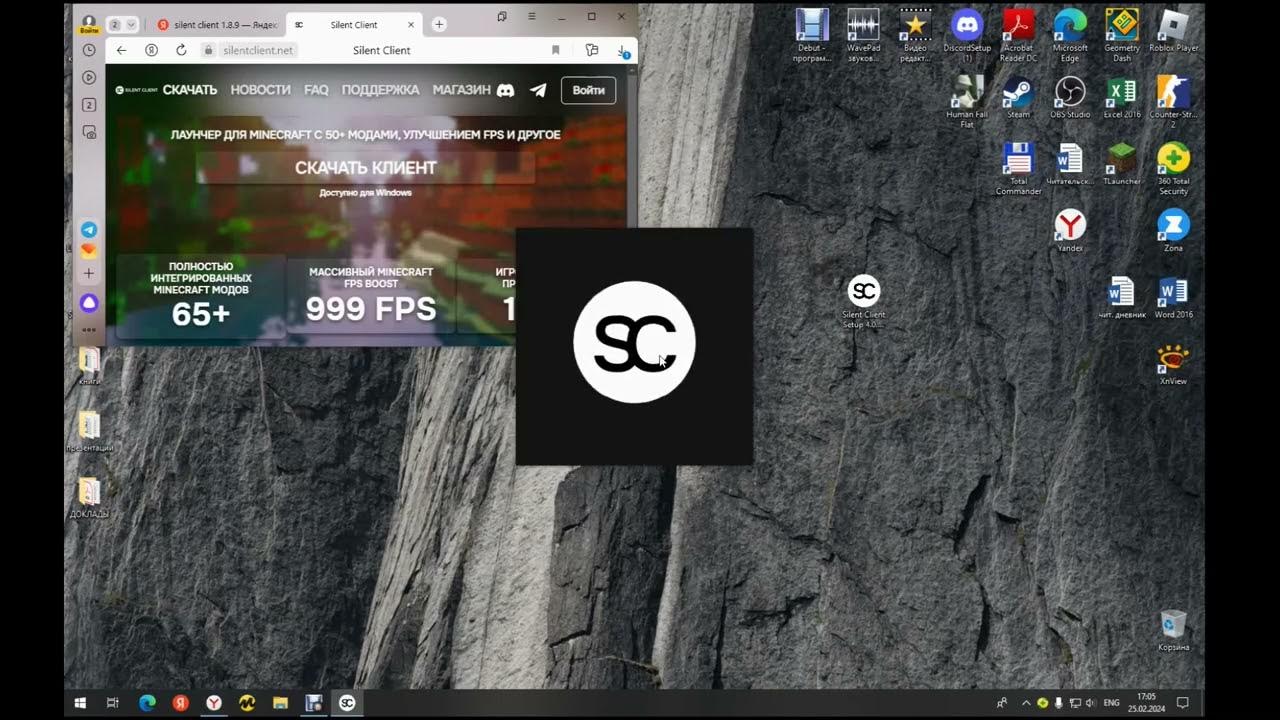This screenshot has width=1280, height=720.
Task: Click the Войти button on the site
Action: click(x=588, y=90)
